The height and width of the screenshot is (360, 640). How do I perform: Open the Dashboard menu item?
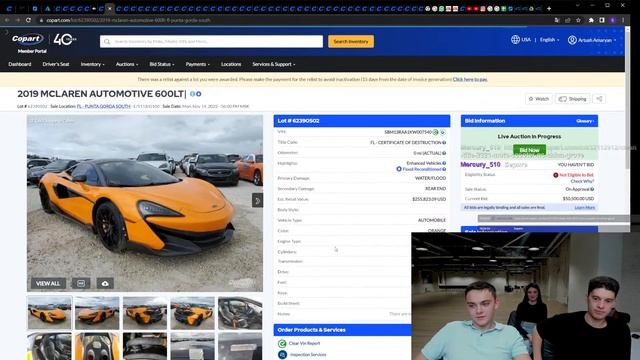(20, 64)
